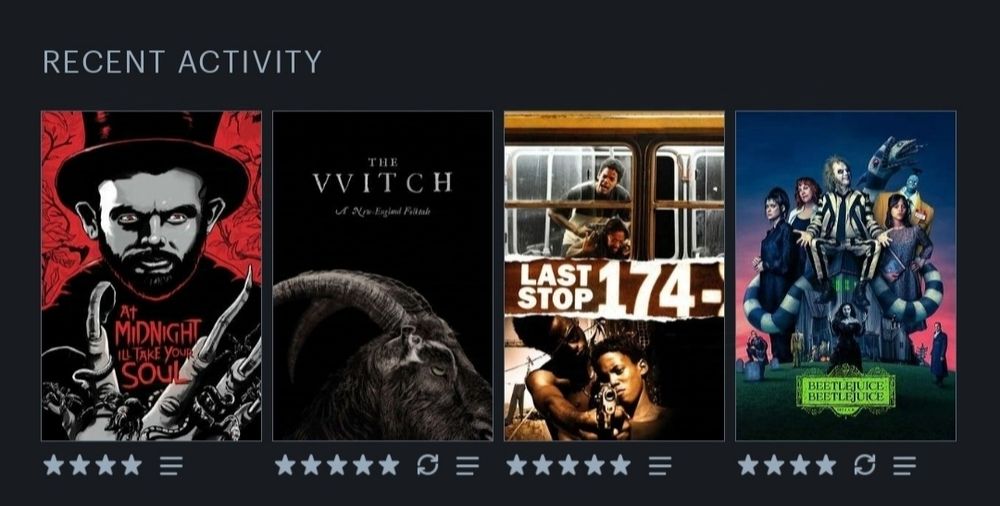The width and height of the screenshot is (1000, 506).
Task: Click the rewatch icon under The Witch
Action: point(427,465)
